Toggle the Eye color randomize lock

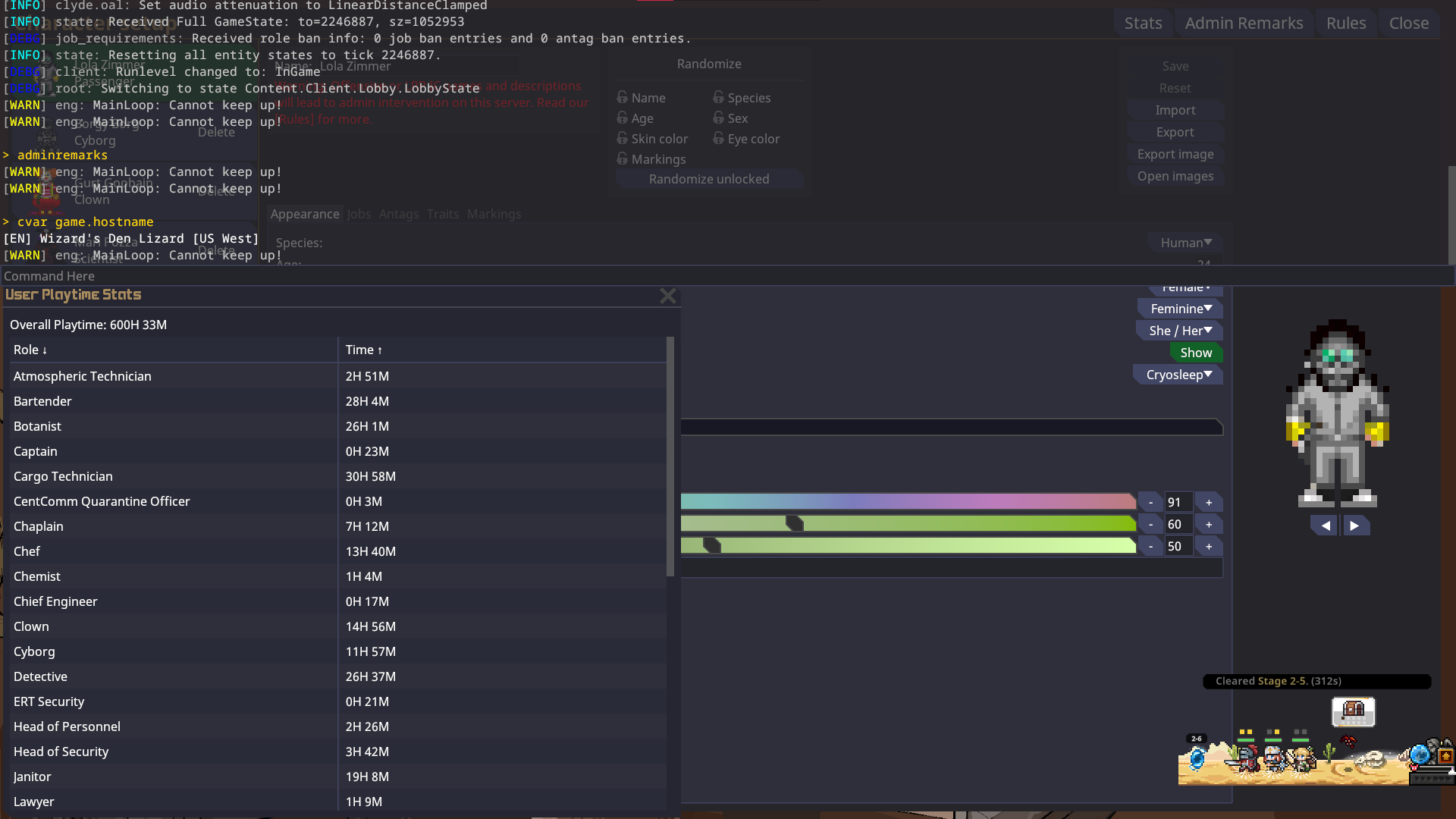click(x=718, y=139)
